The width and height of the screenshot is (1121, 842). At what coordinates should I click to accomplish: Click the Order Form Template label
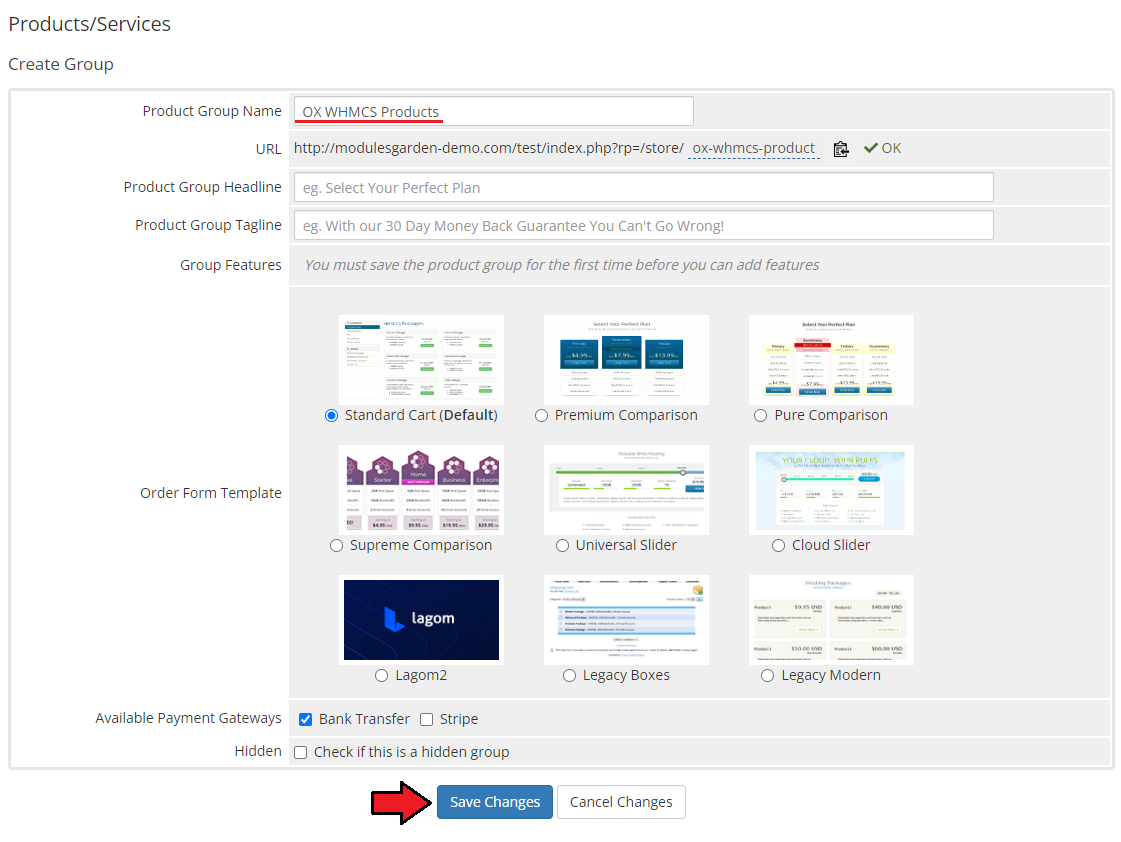click(x=211, y=493)
